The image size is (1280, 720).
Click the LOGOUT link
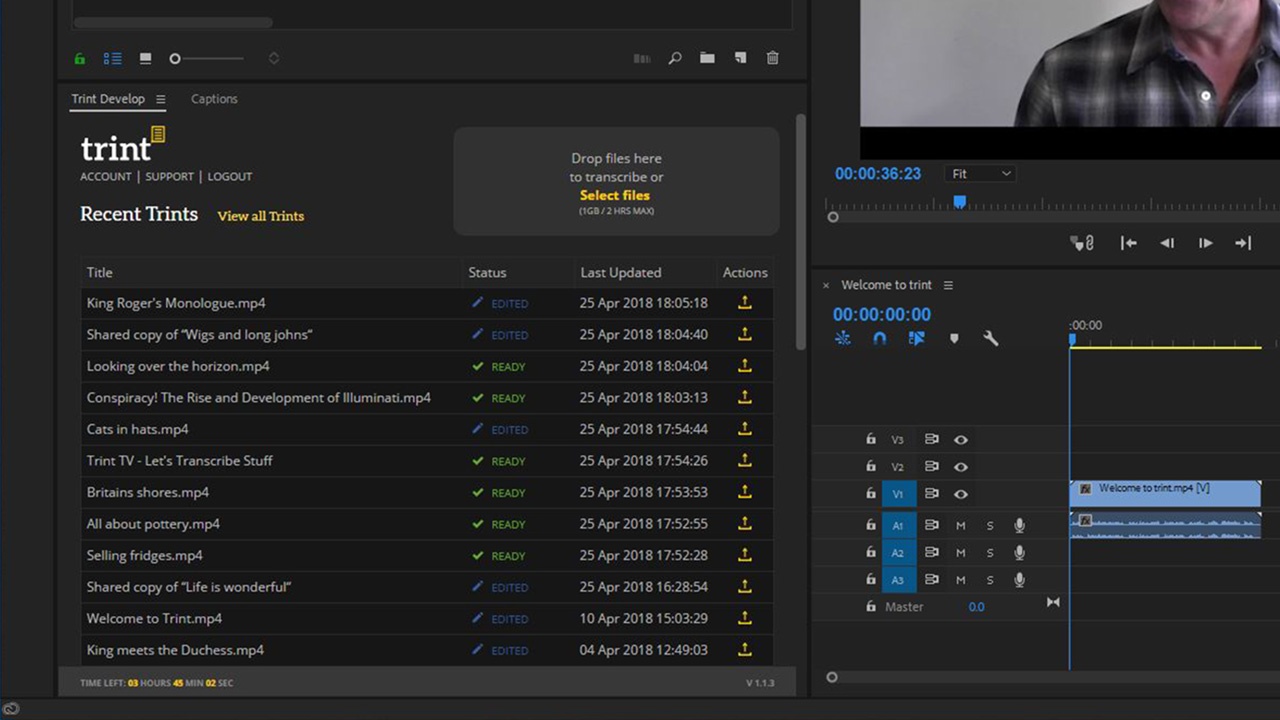pyautogui.click(x=230, y=176)
